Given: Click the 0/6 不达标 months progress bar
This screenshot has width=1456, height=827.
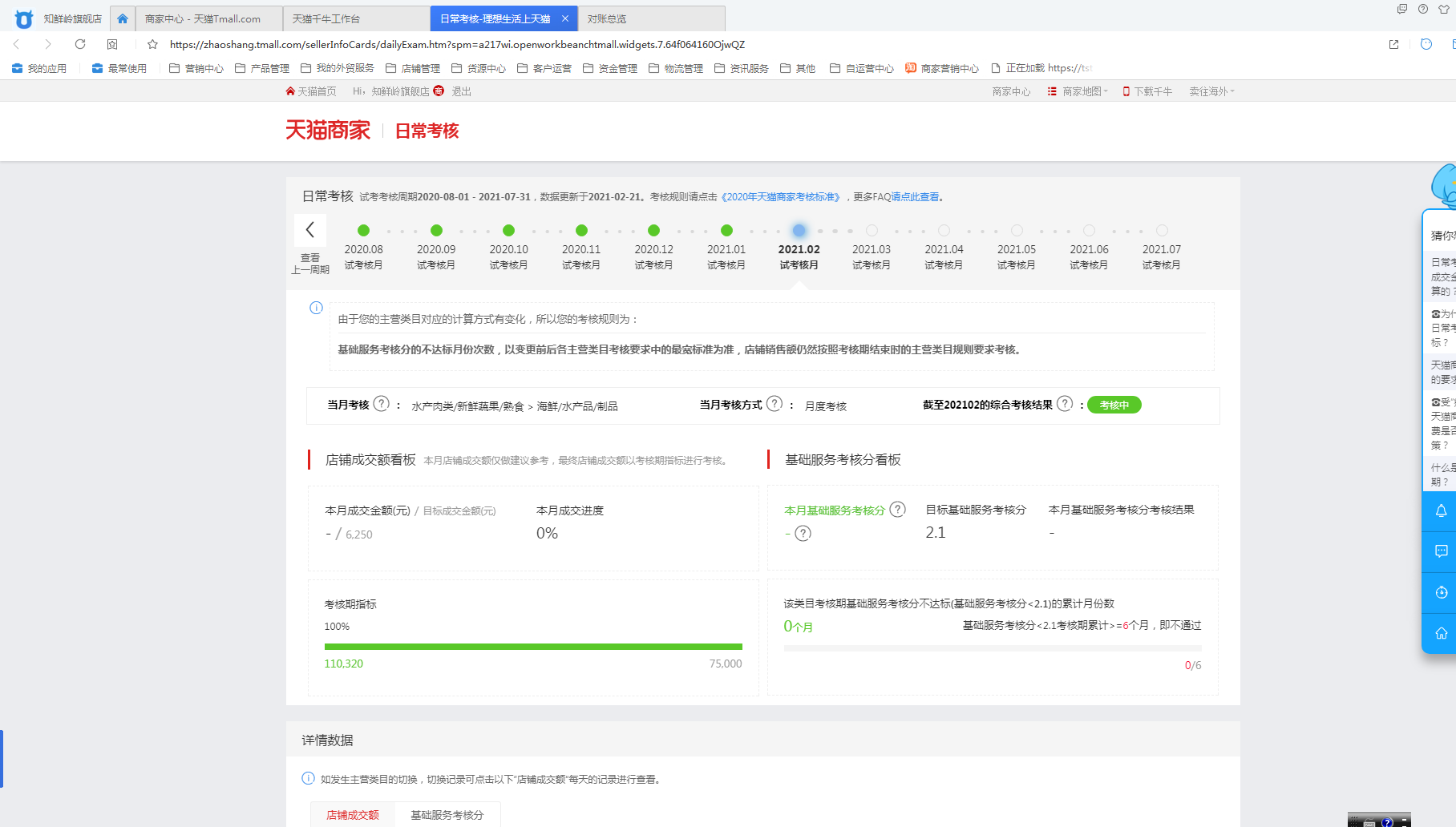Looking at the screenshot, I should pyautogui.click(x=993, y=647).
